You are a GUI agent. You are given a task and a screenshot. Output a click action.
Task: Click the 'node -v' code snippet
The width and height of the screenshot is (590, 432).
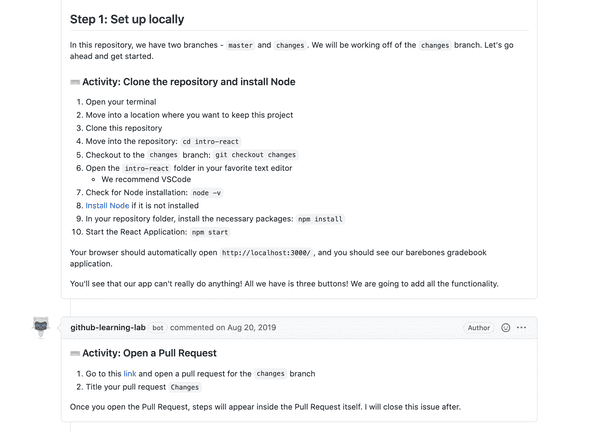207,193
